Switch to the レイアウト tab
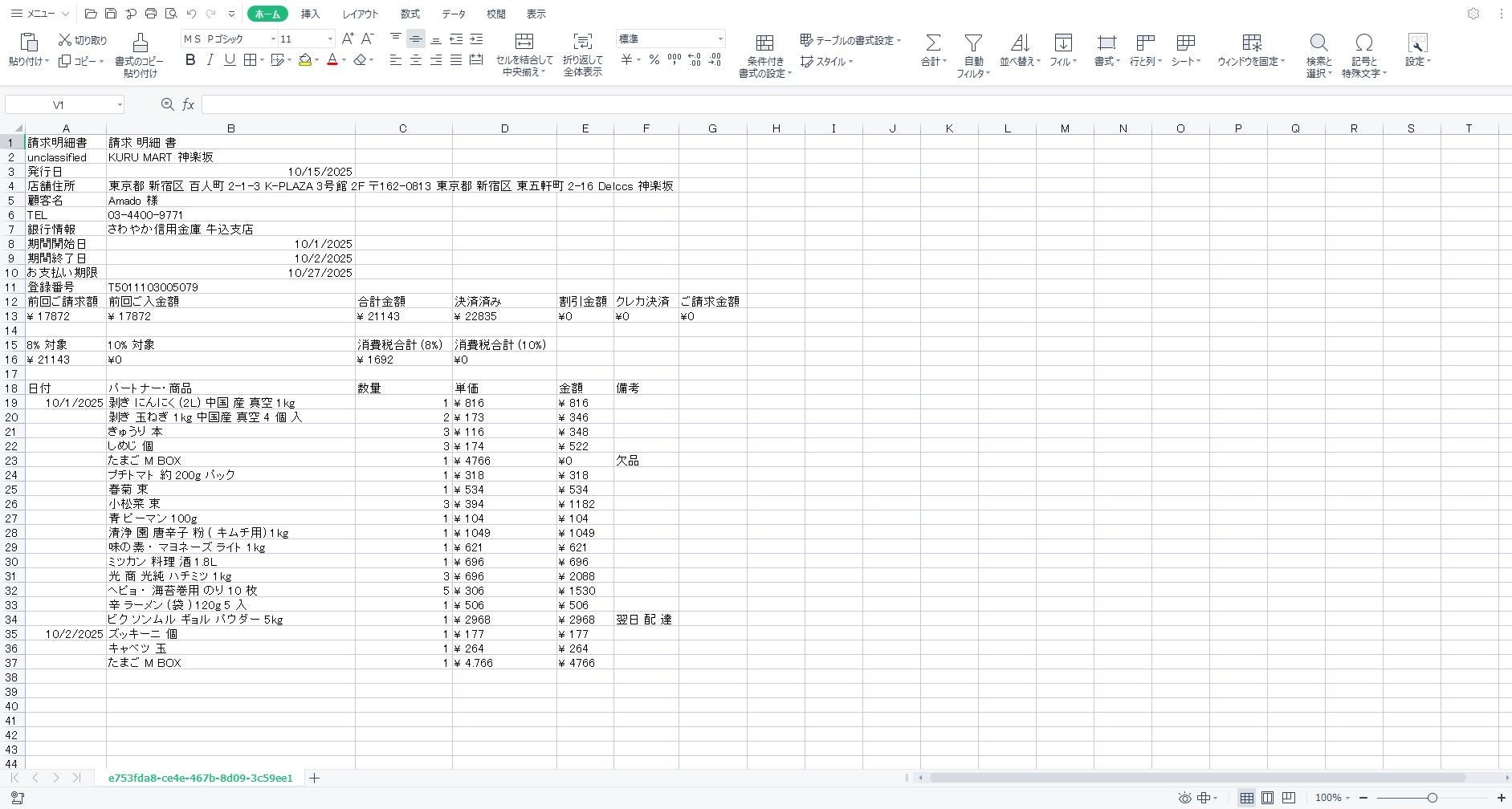This screenshot has height=809, width=1512. tap(360, 14)
